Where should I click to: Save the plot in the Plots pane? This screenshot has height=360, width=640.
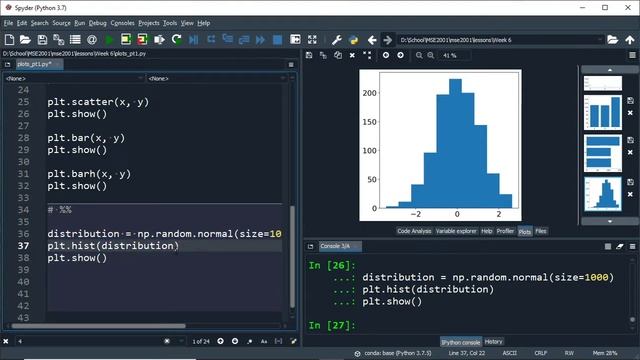pyautogui.click(x=309, y=55)
